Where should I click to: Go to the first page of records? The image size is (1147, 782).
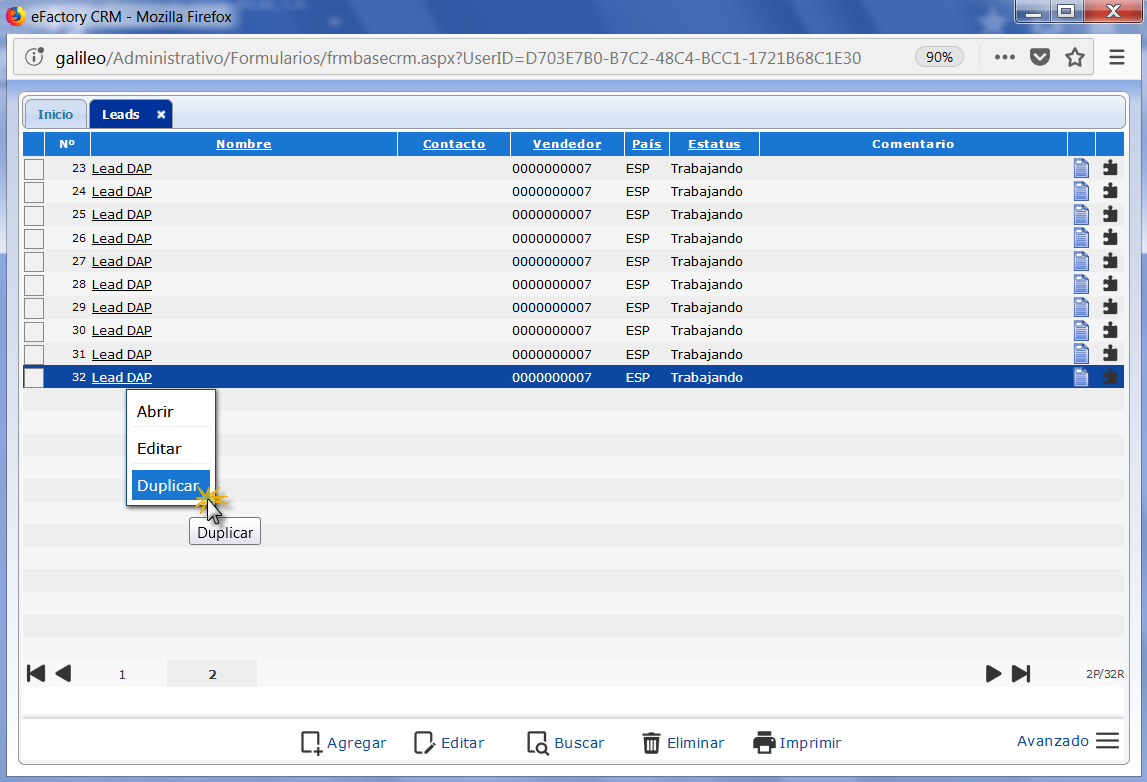pos(36,674)
